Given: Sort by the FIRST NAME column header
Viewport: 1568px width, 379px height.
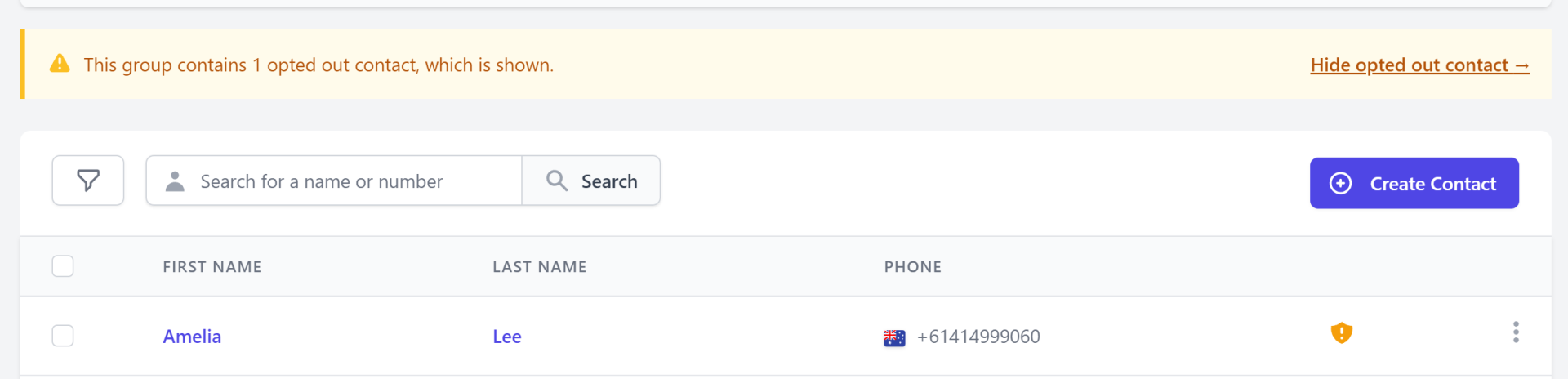Looking at the screenshot, I should pos(212,267).
